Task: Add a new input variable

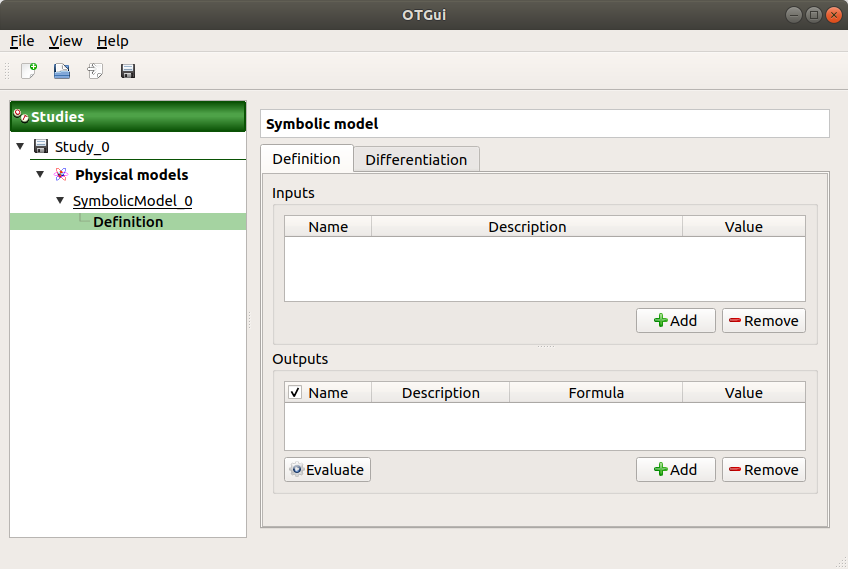Action: 675,321
